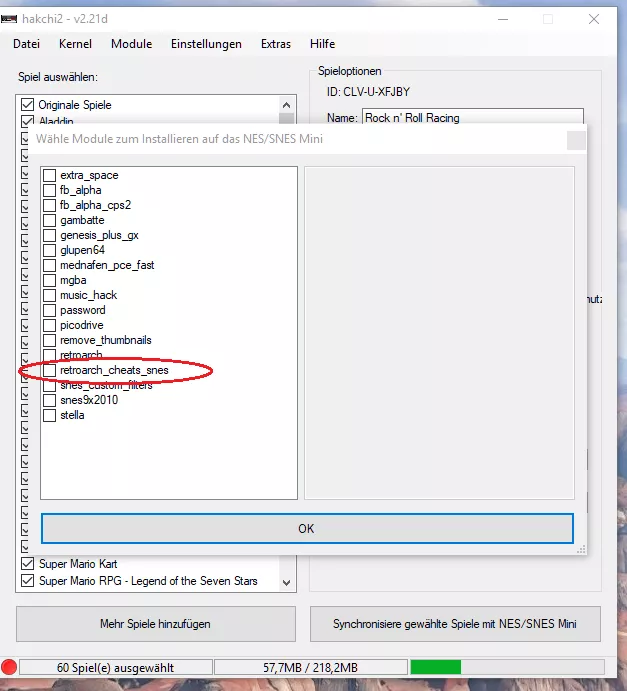Uncheck the Originale Spiele entry
Image resolution: width=627 pixels, height=691 pixels.
click(x=28, y=105)
